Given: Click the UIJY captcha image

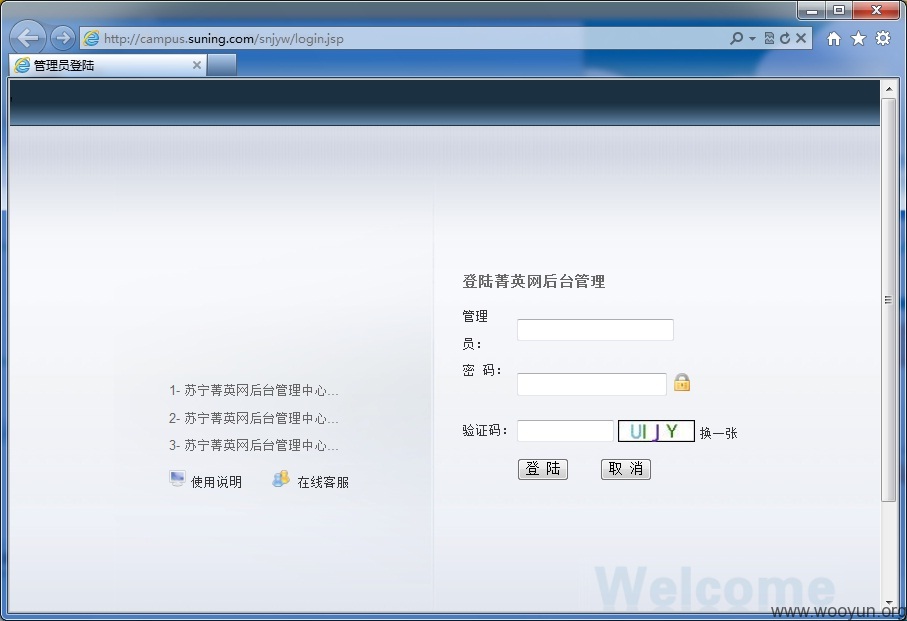Looking at the screenshot, I should (656, 431).
